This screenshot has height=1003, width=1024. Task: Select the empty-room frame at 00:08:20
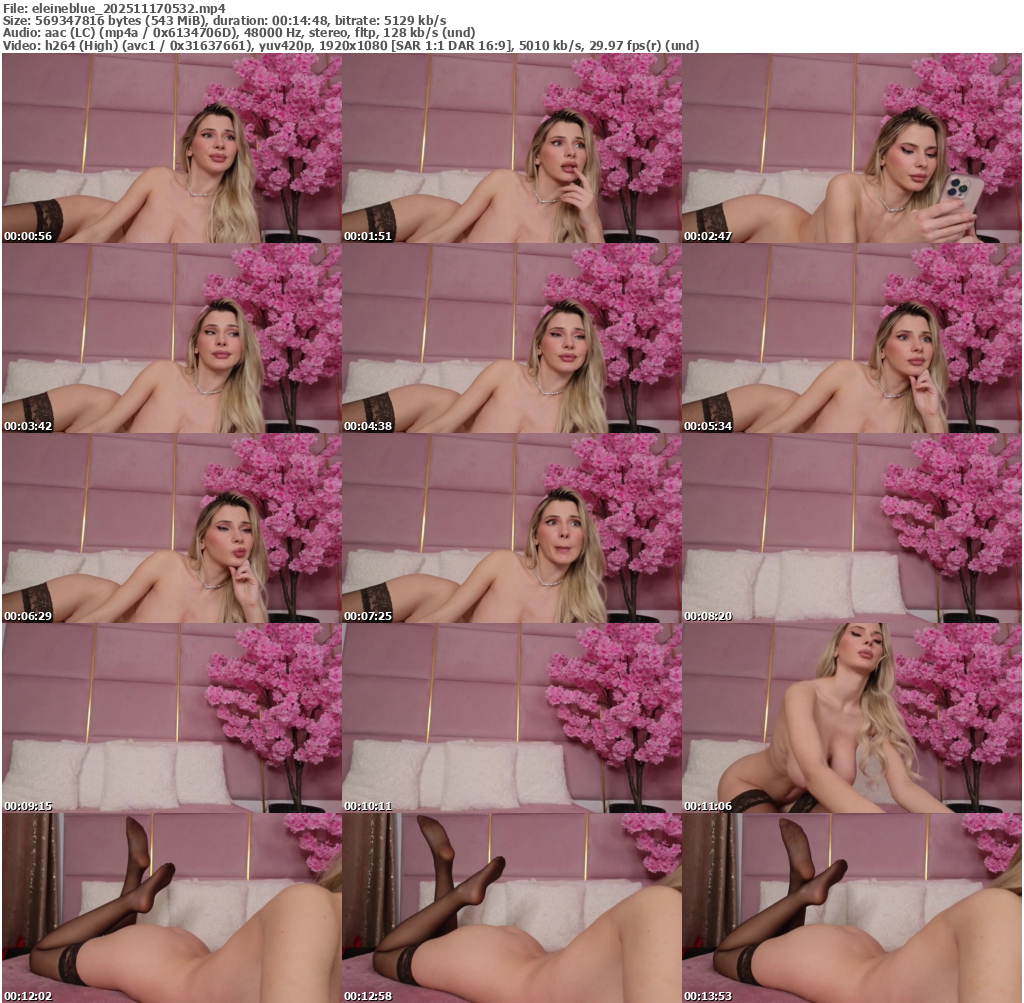point(851,528)
